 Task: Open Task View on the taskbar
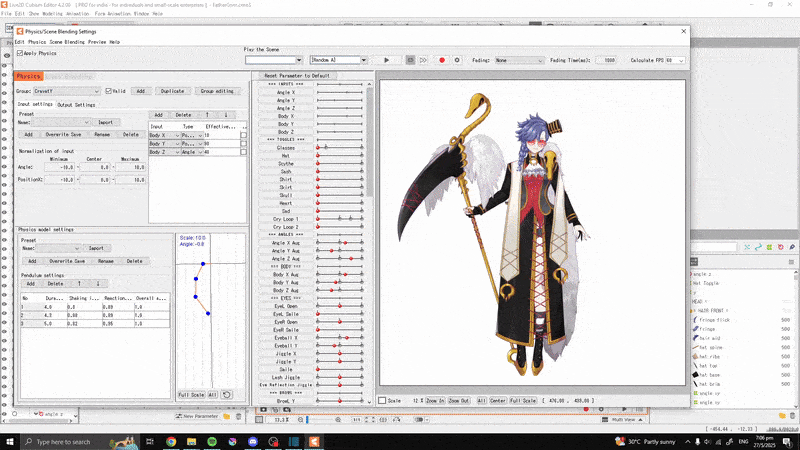pos(149,441)
